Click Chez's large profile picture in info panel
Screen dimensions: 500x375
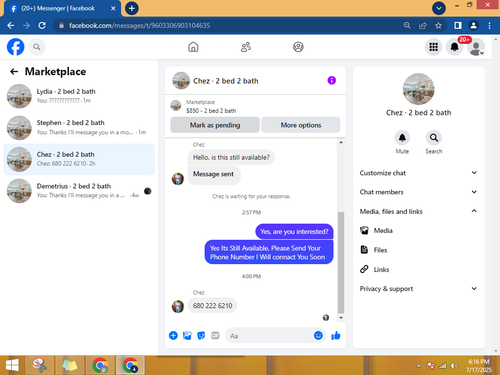[419, 89]
